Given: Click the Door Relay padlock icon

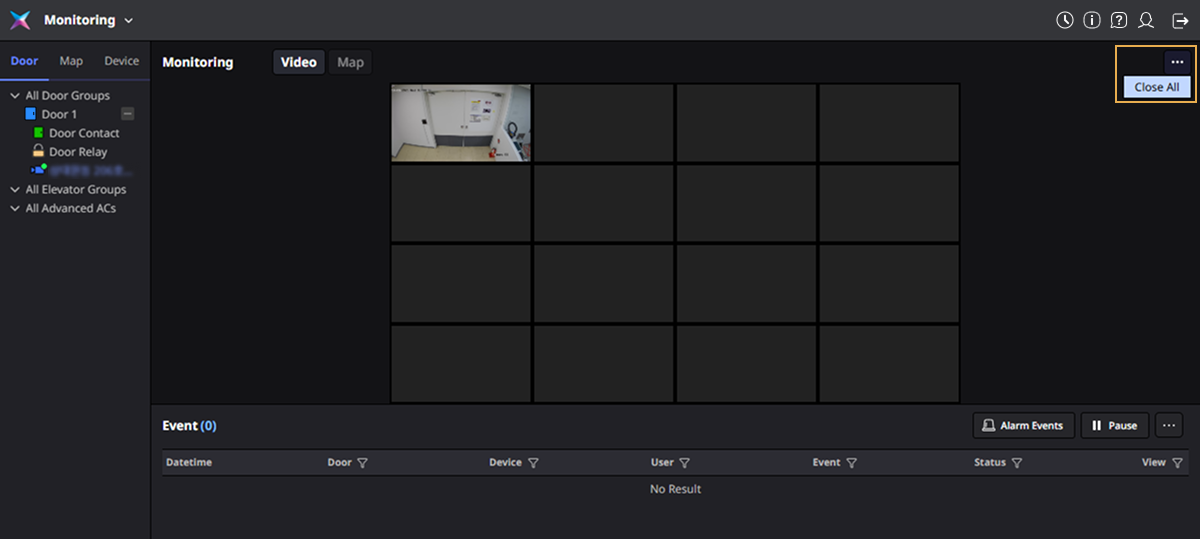Looking at the screenshot, I should 38,152.
